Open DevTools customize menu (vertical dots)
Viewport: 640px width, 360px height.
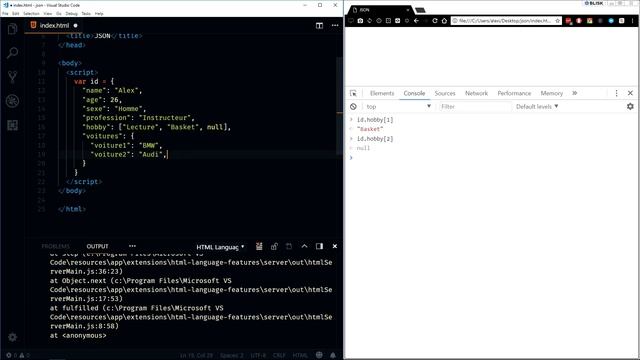coord(616,93)
